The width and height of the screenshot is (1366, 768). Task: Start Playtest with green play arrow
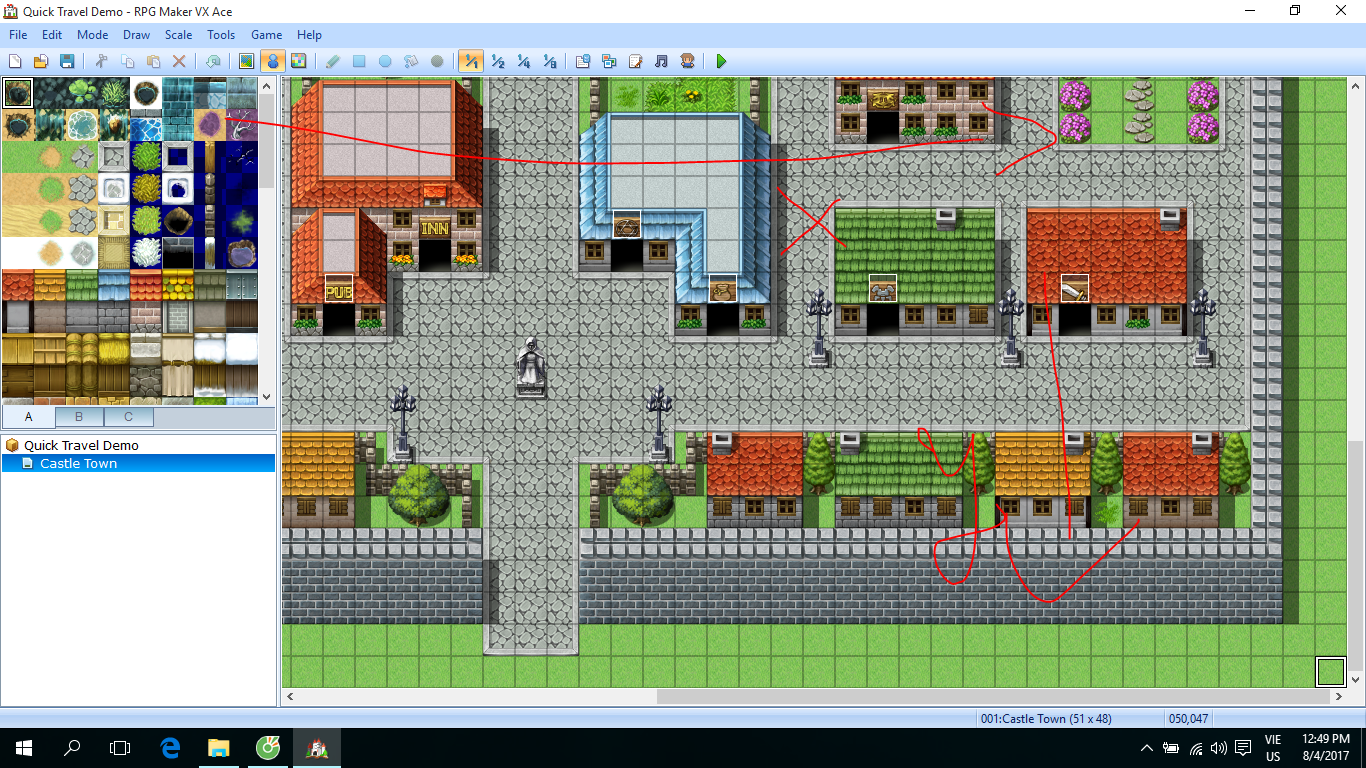click(x=721, y=61)
